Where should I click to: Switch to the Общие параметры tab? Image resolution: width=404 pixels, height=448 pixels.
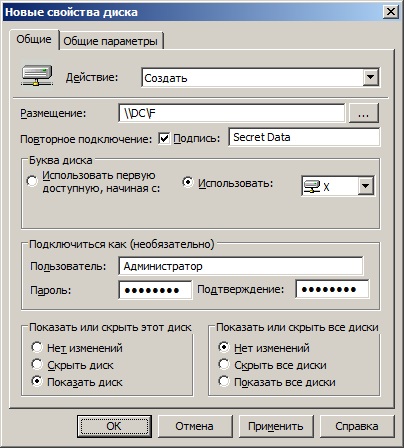pyautogui.click(x=111, y=41)
